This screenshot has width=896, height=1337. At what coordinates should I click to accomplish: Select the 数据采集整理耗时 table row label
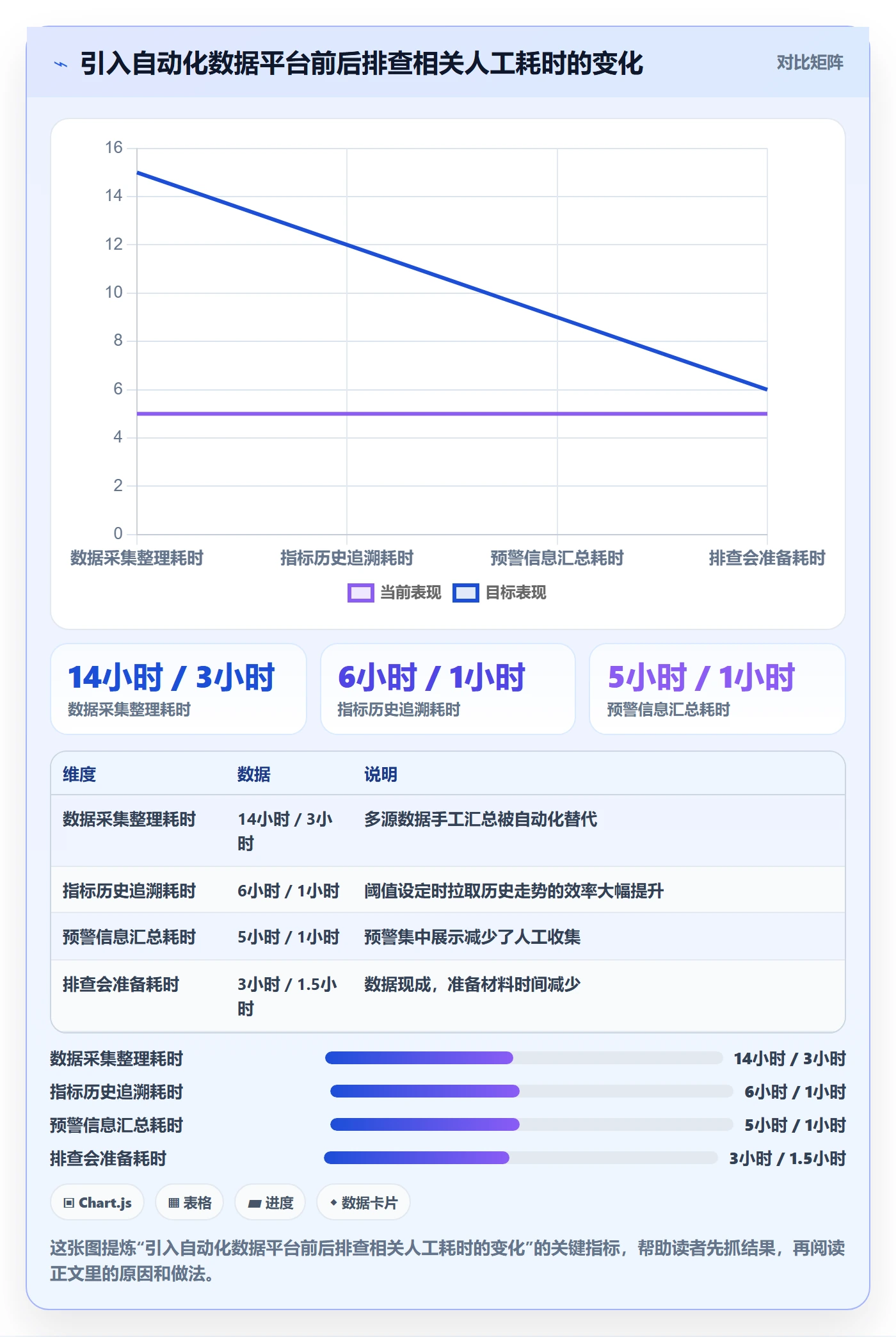coord(129,819)
